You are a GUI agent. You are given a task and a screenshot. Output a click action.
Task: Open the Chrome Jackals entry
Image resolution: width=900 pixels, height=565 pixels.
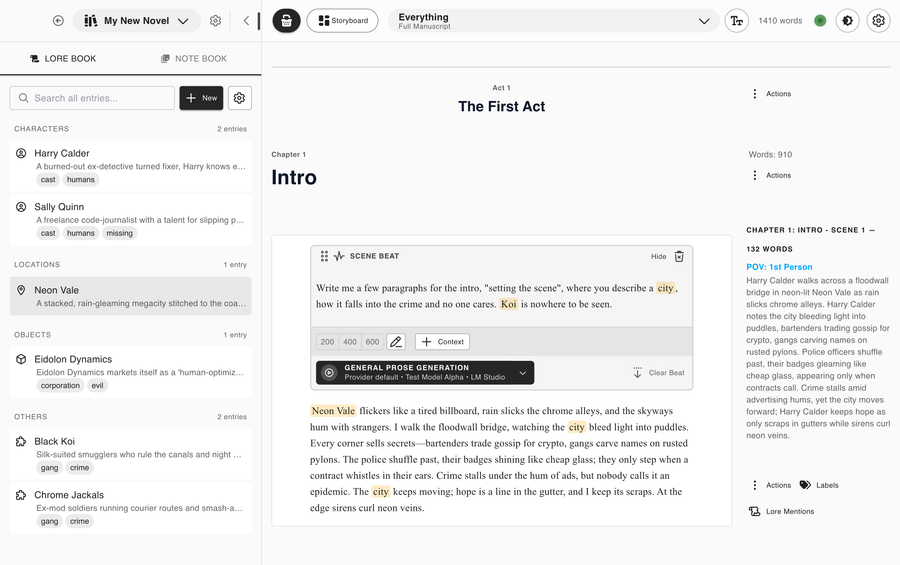click(131, 508)
